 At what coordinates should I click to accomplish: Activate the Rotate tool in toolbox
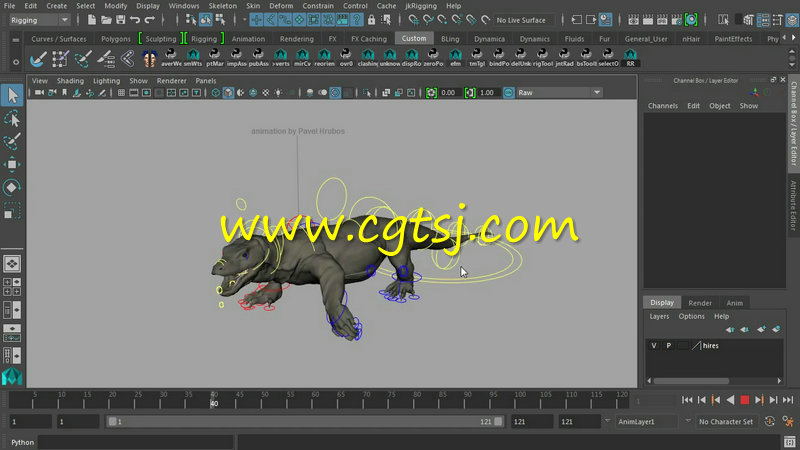coord(12,187)
